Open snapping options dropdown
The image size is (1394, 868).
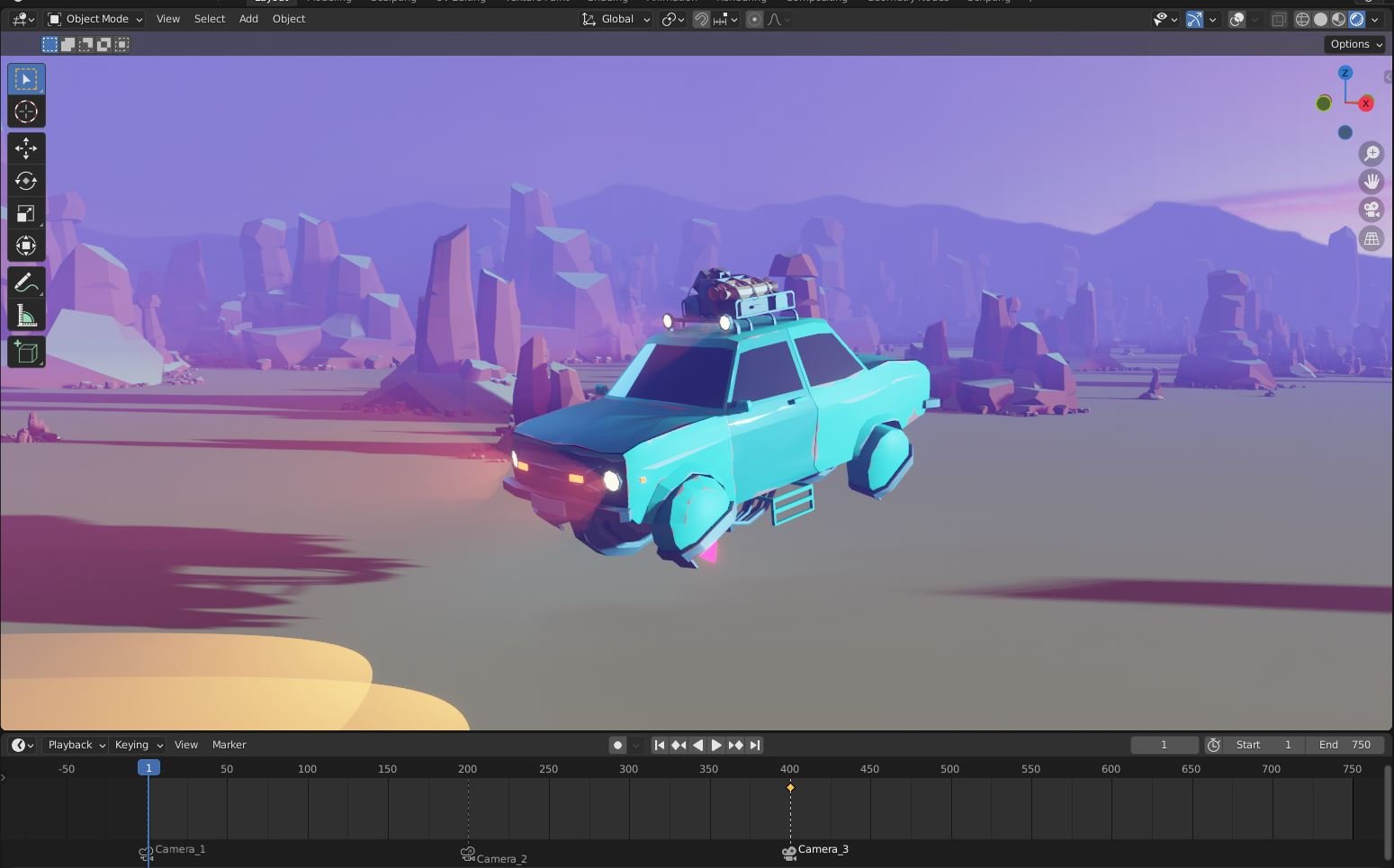726,19
